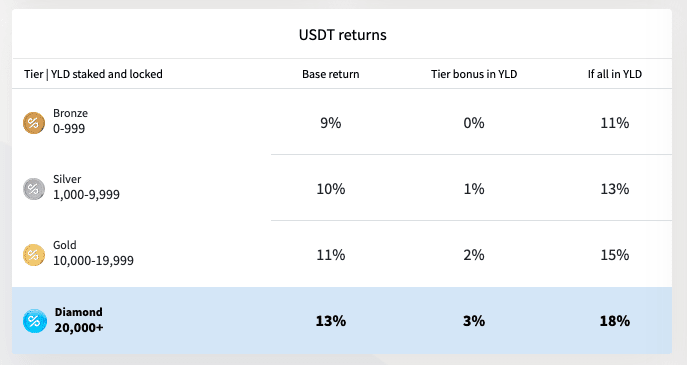
Task: Click the Silver tier coin icon
Action: [34, 189]
